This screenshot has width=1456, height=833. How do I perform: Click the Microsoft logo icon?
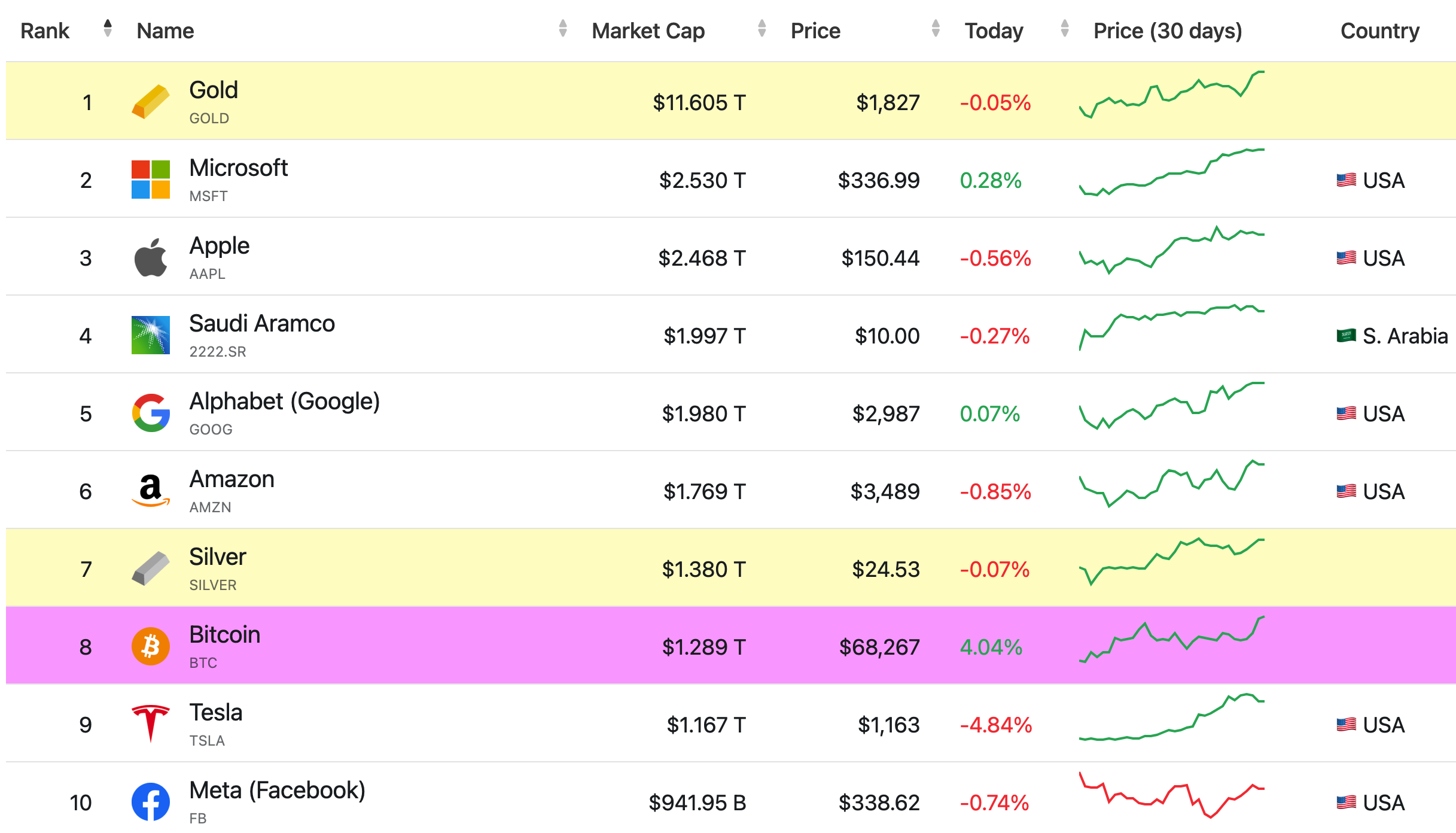tap(150, 180)
